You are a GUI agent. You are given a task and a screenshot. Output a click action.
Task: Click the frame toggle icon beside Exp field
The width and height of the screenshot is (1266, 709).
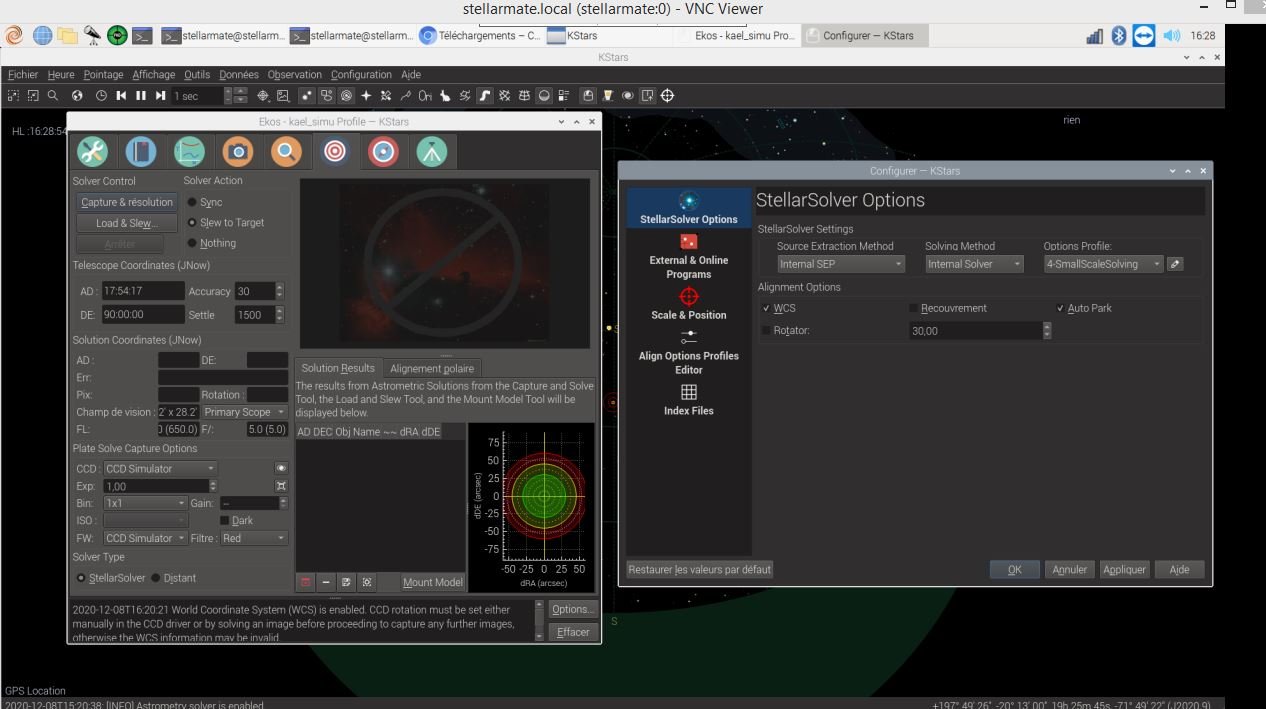(x=281, y=486)
